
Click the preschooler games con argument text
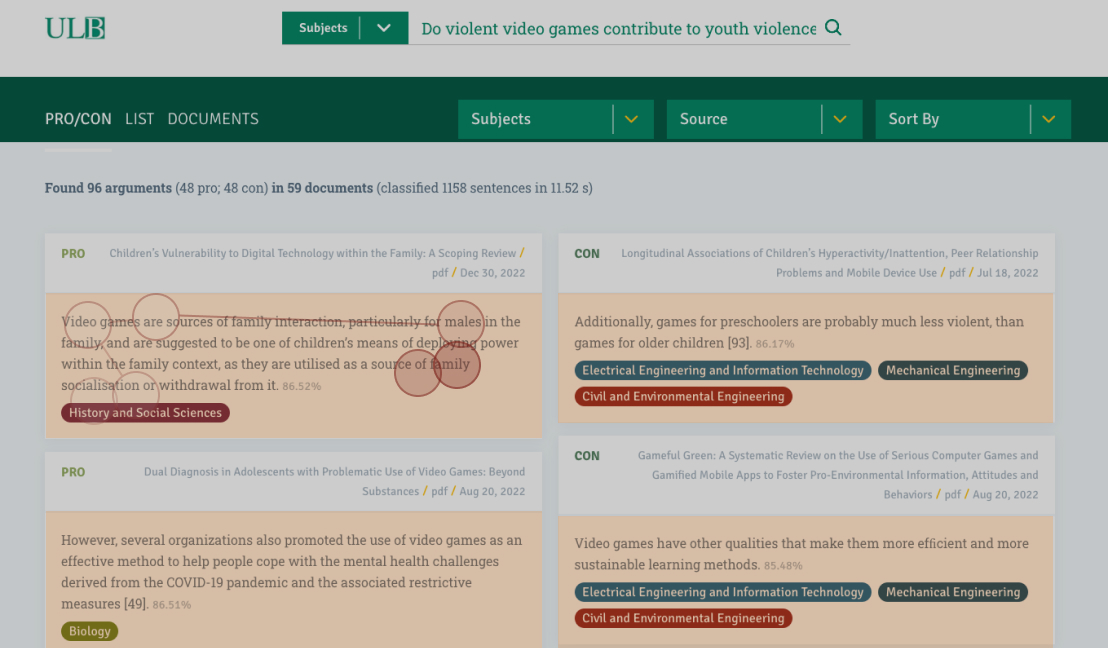click(798, 332)
